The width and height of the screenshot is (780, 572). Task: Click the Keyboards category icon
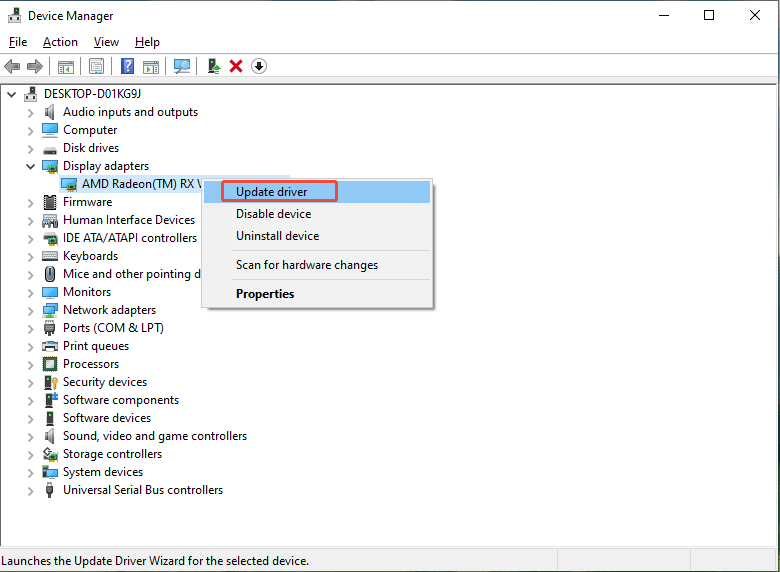[50, 256]
